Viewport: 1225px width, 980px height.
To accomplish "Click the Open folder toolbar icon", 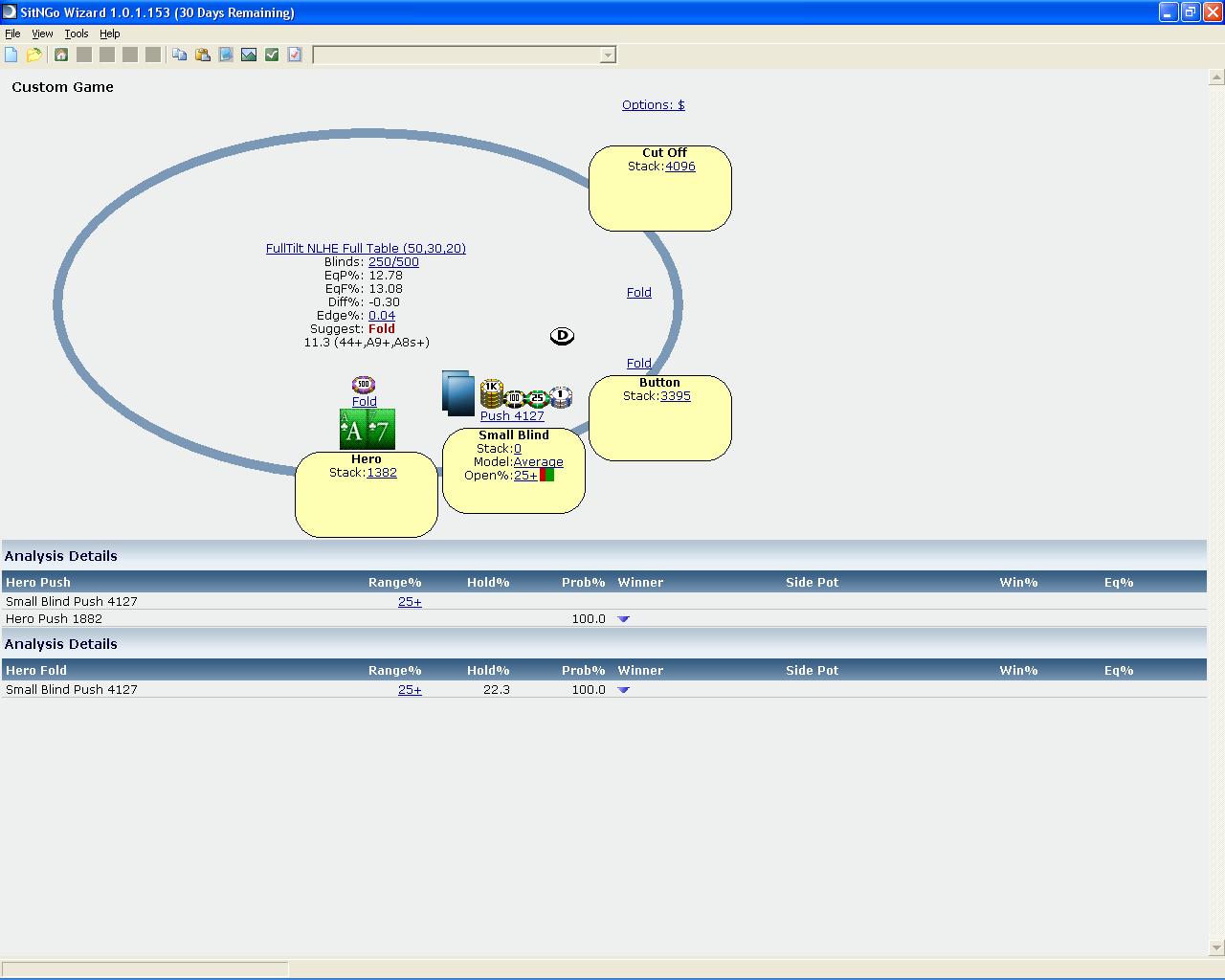I will [x=34, y=55].
